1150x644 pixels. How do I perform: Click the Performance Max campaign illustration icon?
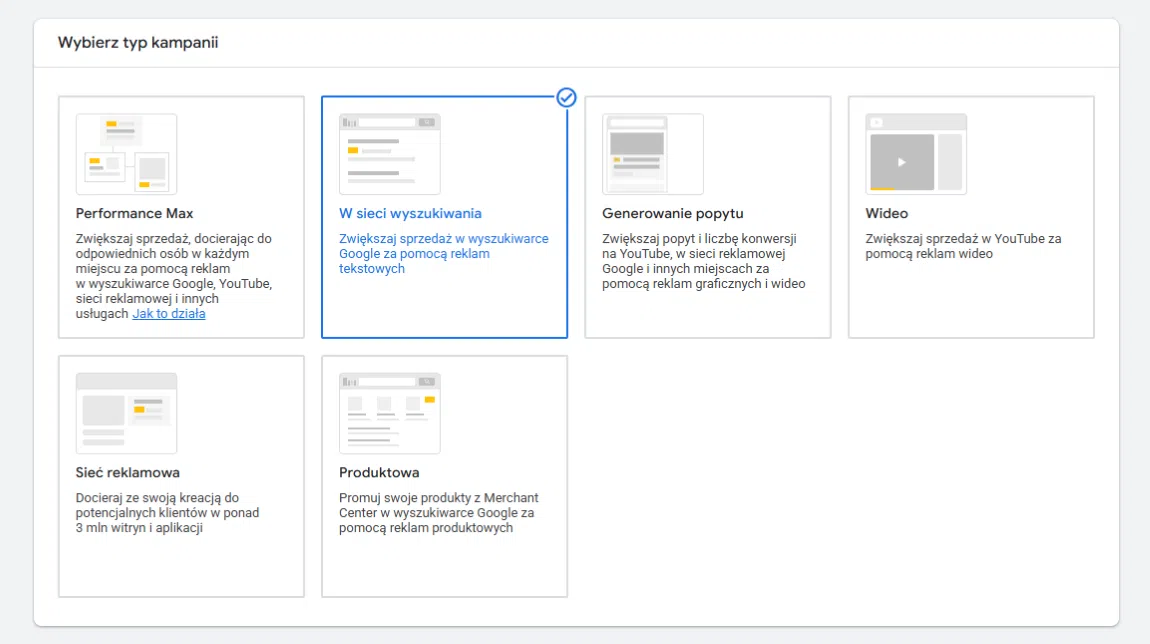[126, 154]
